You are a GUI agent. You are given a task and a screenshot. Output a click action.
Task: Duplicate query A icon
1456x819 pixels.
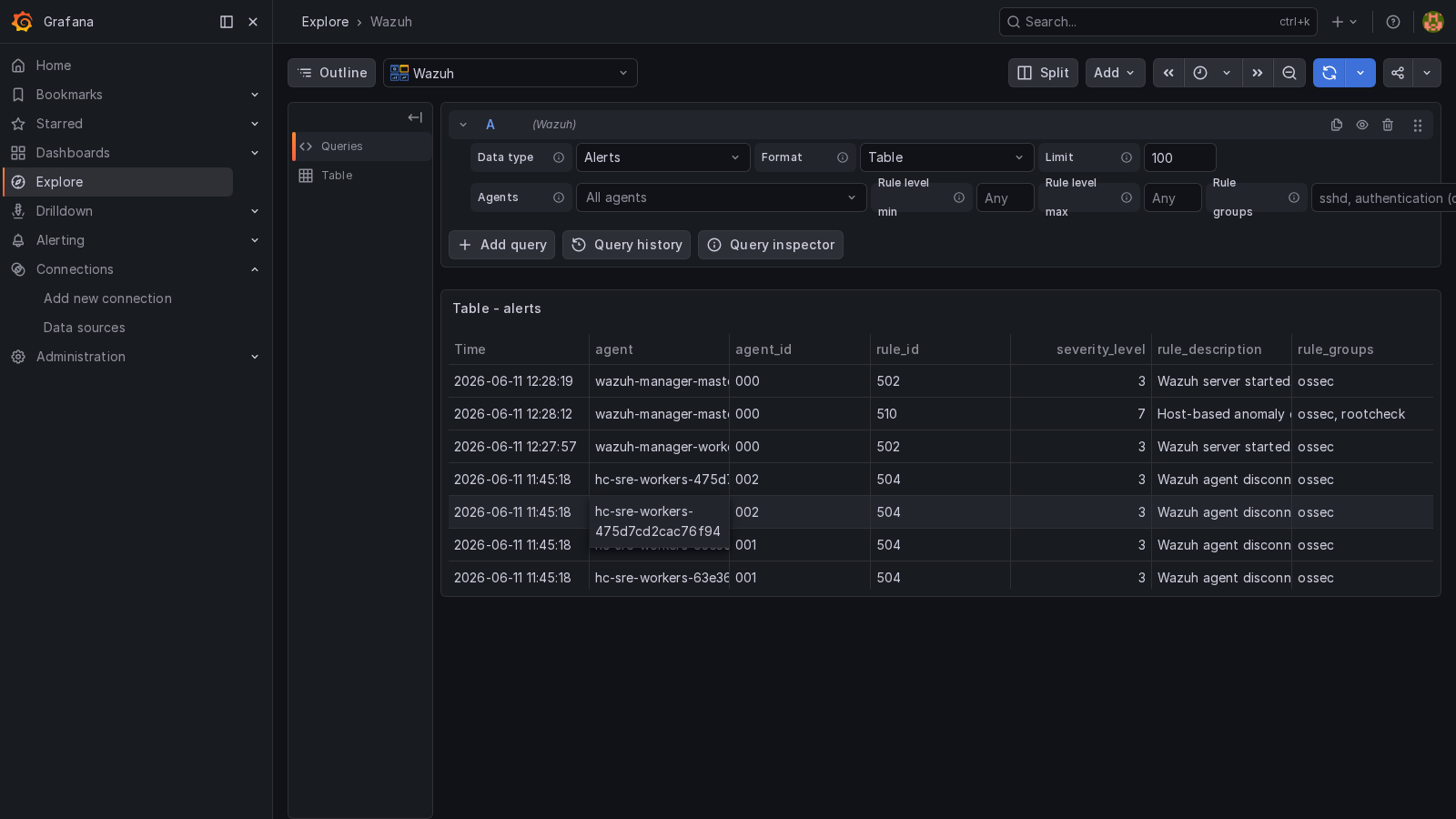pos(1337,125)
